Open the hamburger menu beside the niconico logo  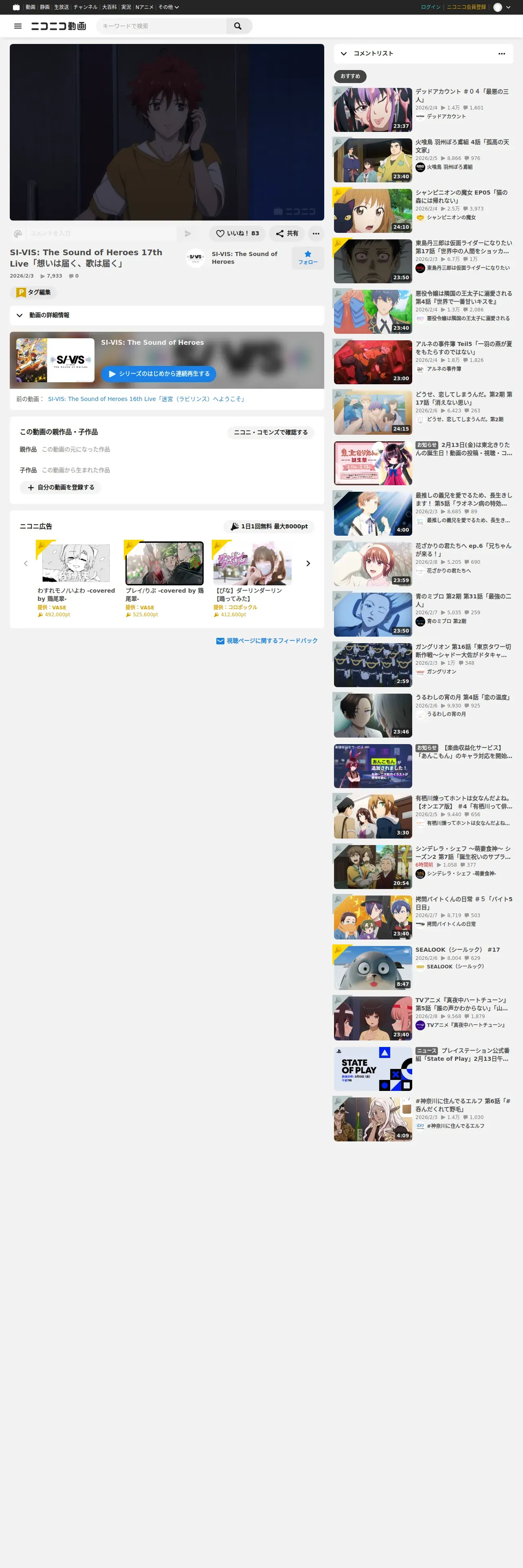[x=18, y=26]
